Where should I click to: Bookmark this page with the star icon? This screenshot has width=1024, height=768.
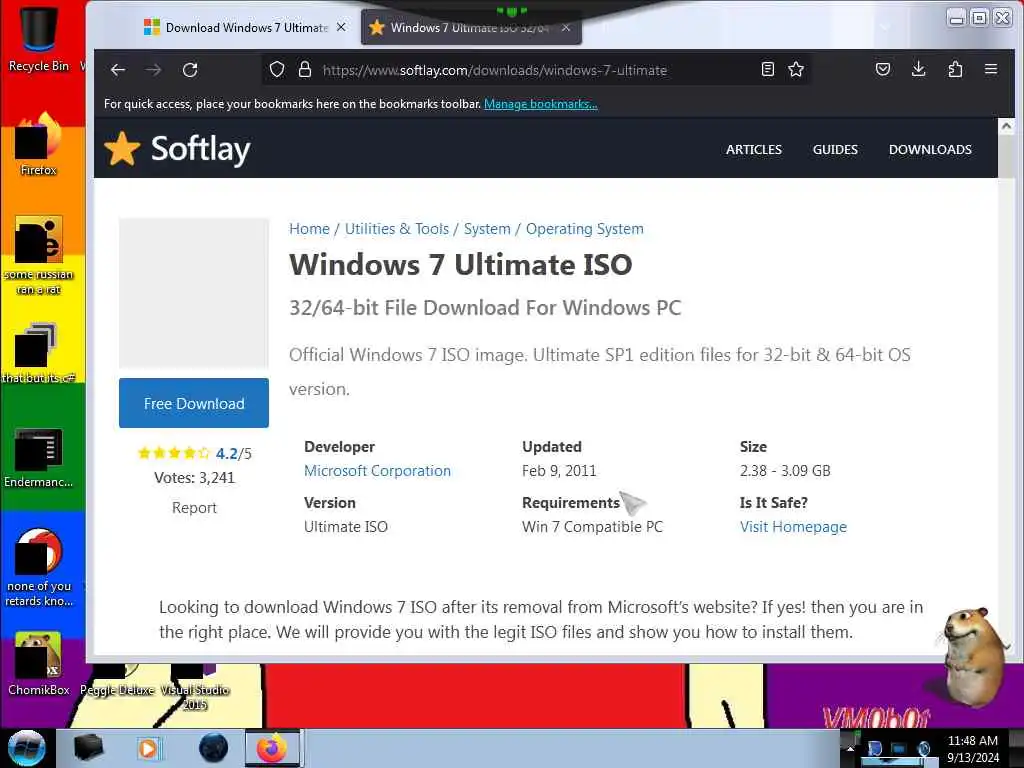pyautogui.click(x=795, y=69)
